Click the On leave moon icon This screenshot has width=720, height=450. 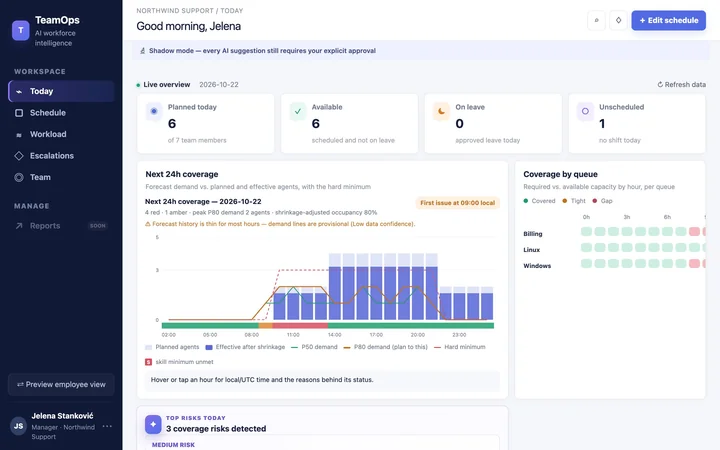[441, 111]
